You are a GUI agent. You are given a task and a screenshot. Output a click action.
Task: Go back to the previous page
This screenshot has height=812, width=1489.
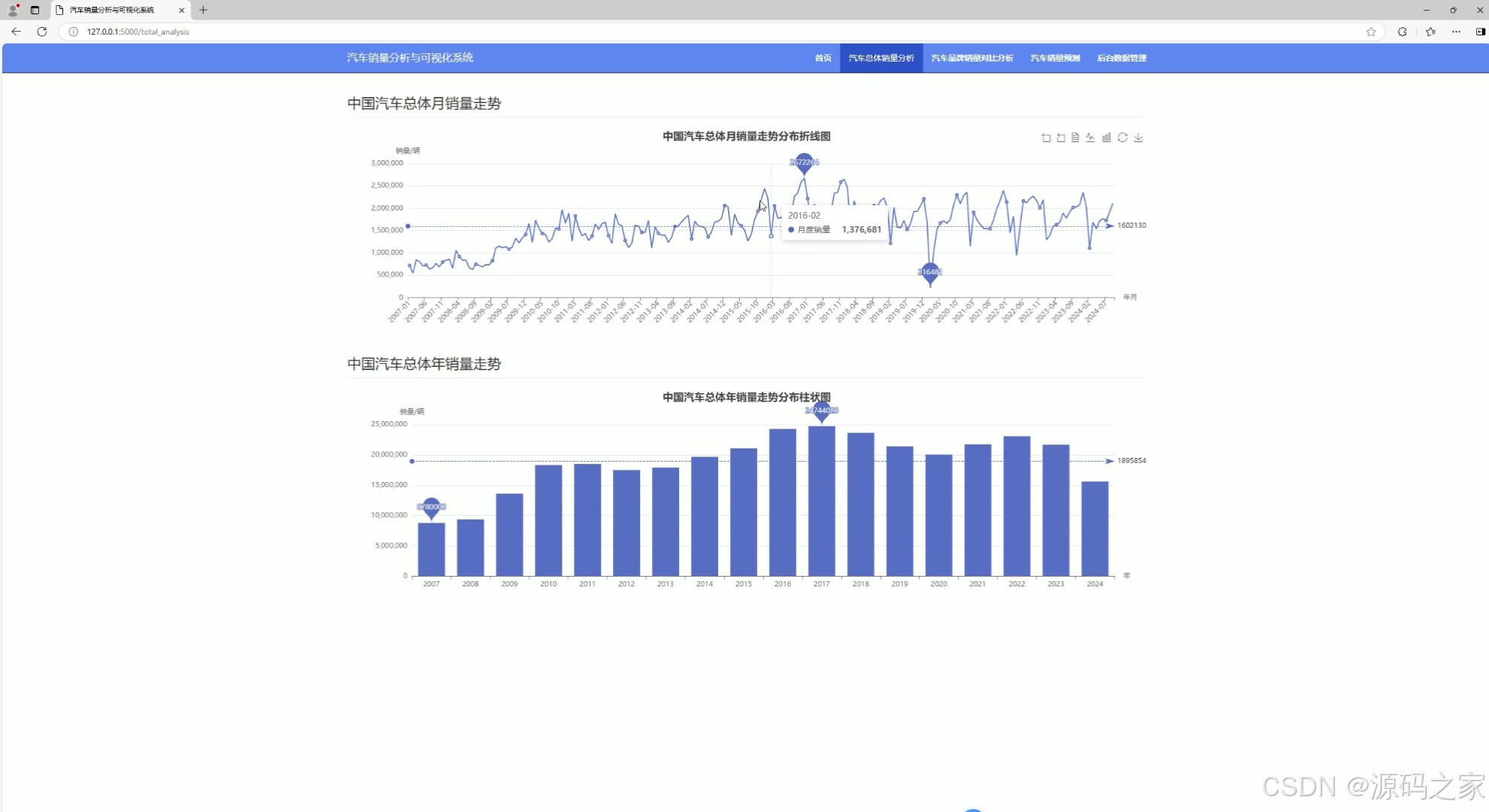(16, 32)
